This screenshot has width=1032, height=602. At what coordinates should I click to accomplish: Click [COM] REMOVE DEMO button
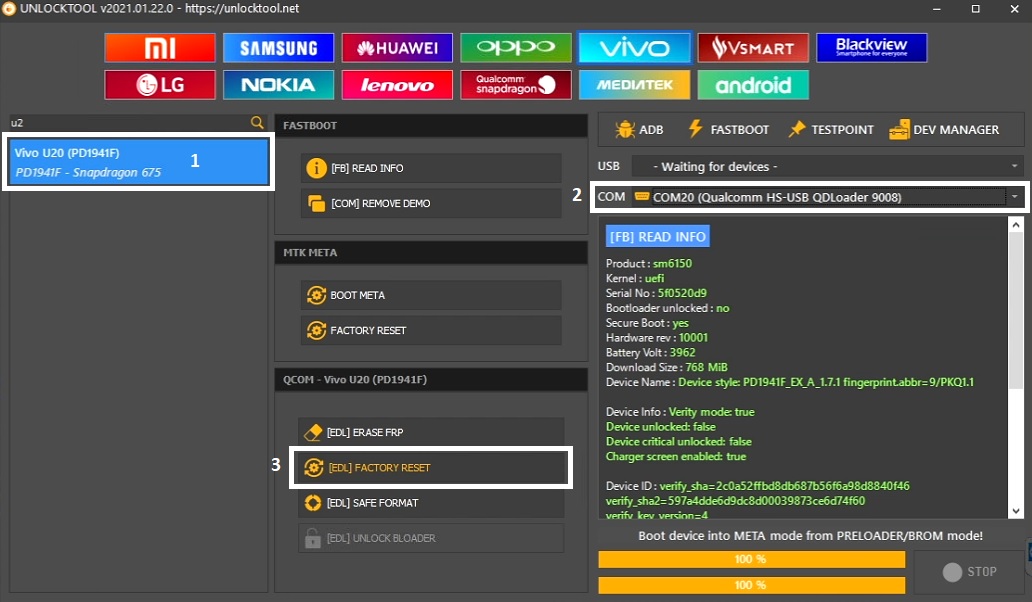coord(431,203)
